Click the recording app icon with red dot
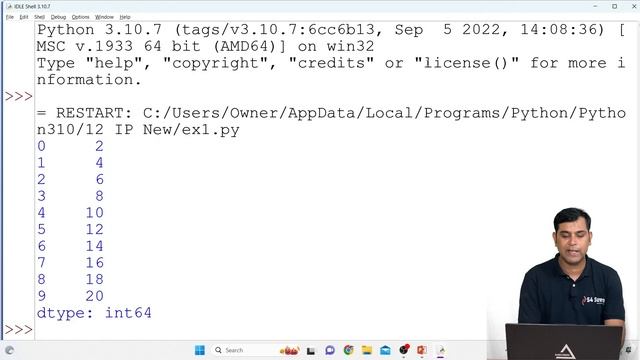Viewport: 640px width, 360px height. point(404,349)
